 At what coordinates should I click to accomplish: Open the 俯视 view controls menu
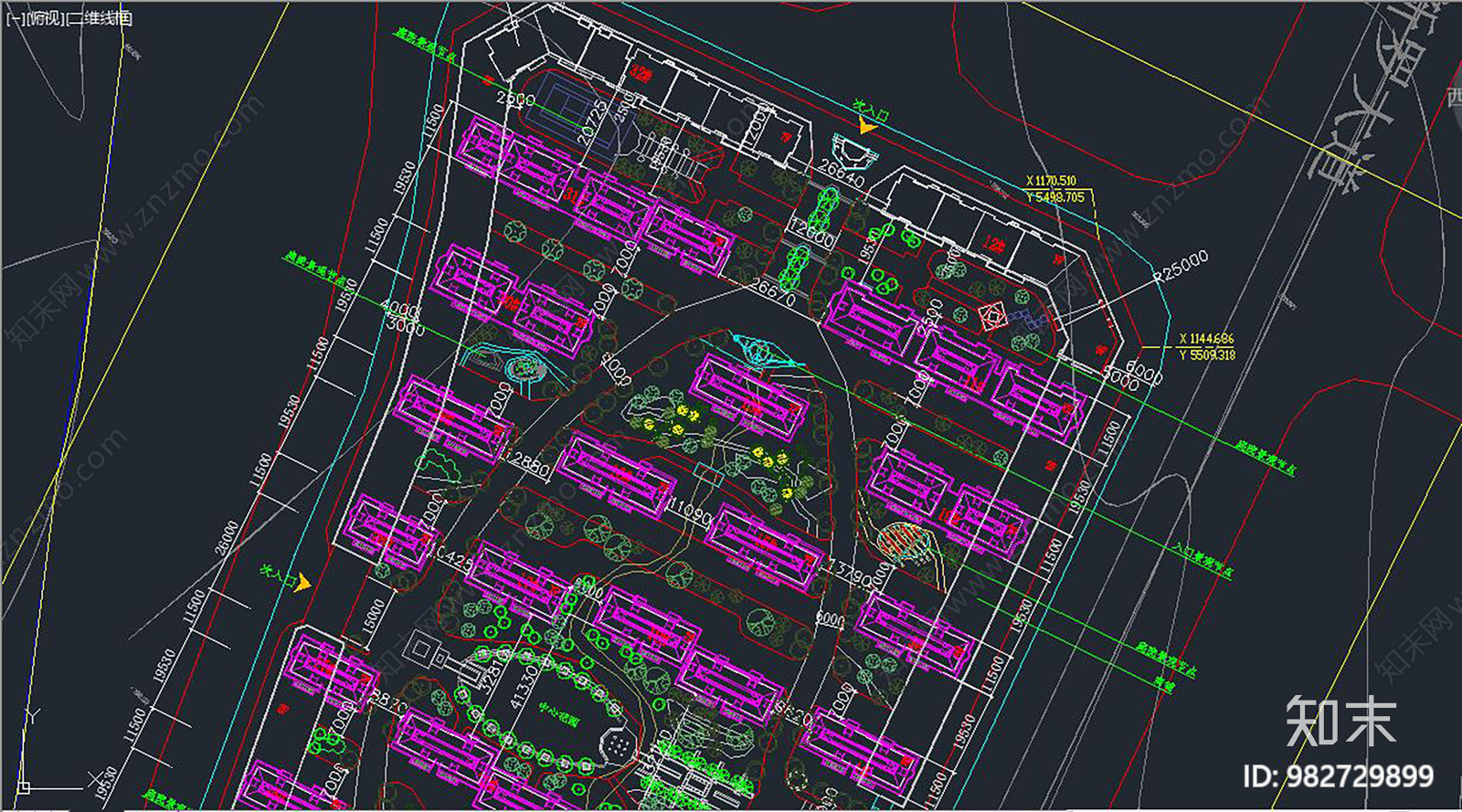46,17
